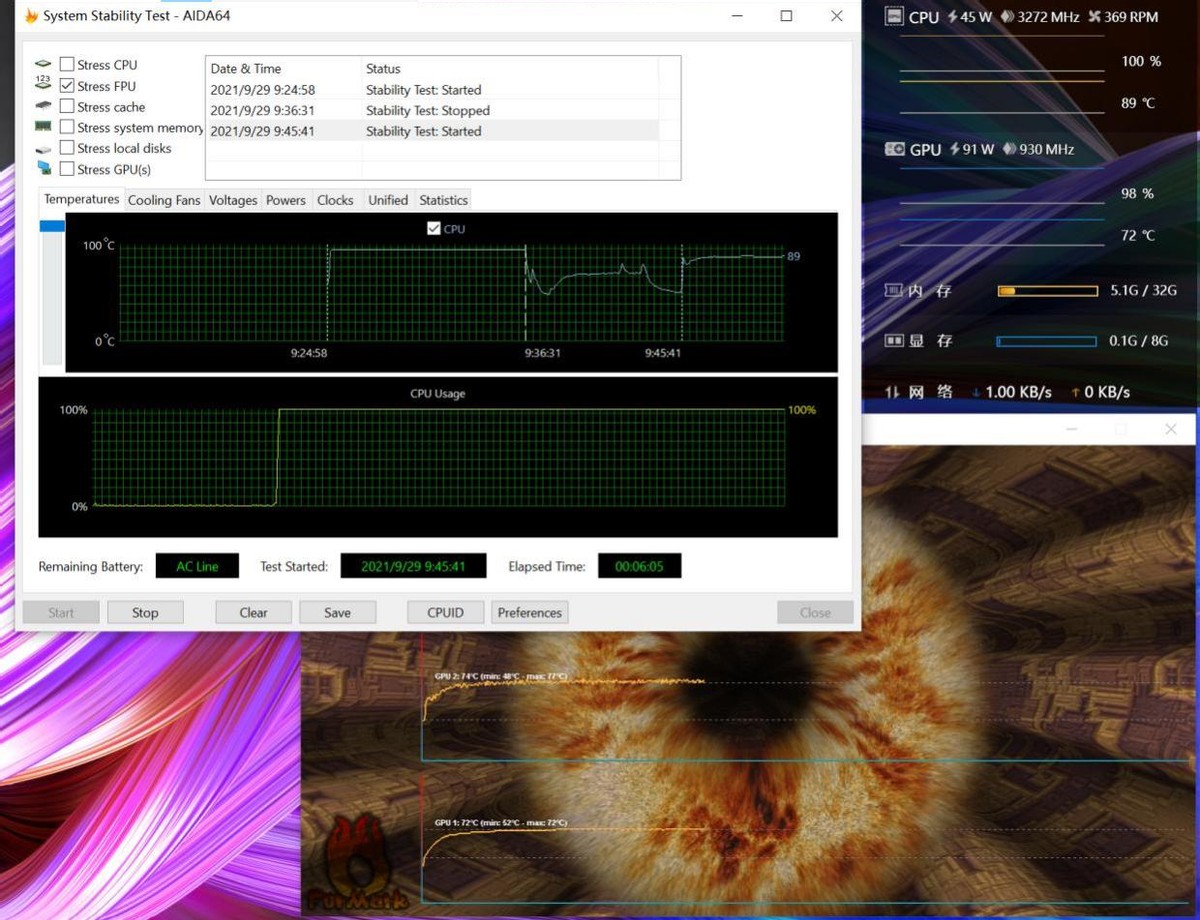Click the green AC Line battery field
Viewport: 1200px width, 920px height.
tap(197, 566)
